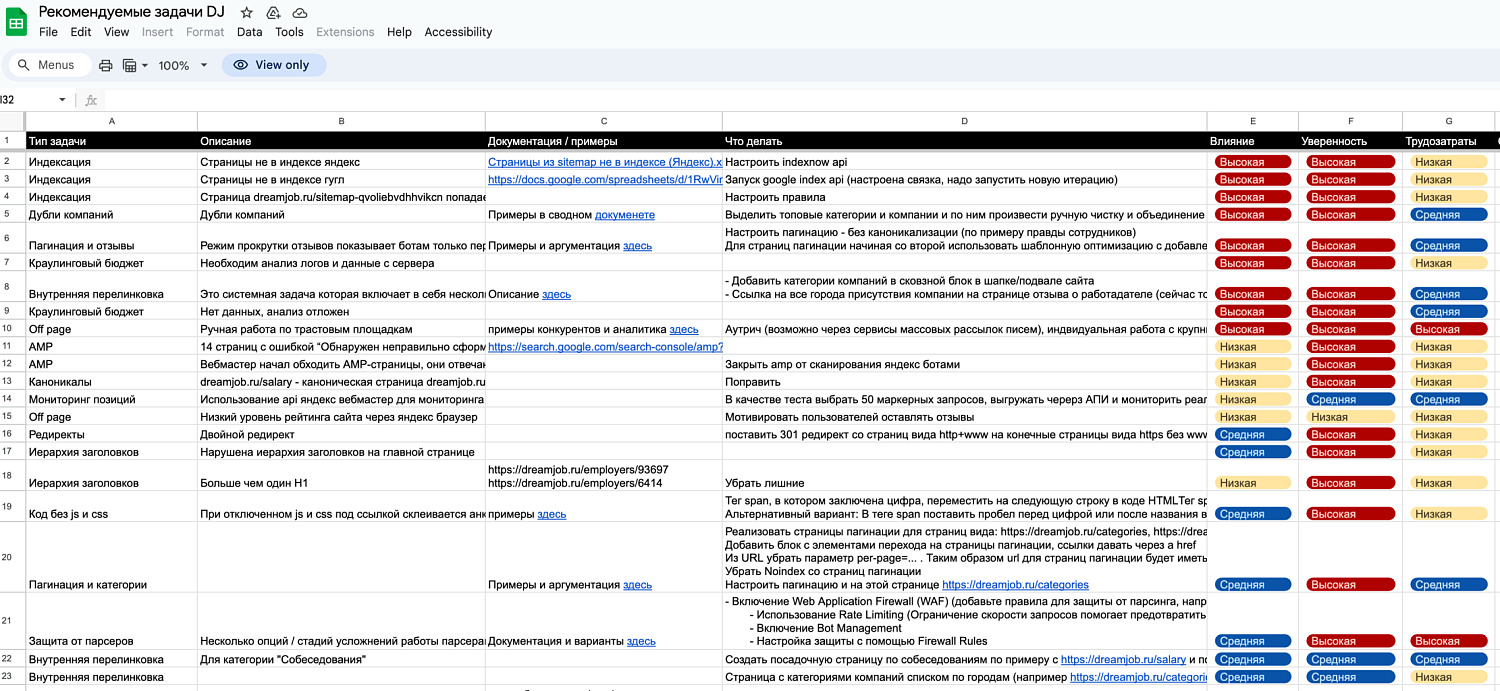Click the move-to-Drive folder icon
Image resolution: width=1500 pixels, height=691 pixels.
tap(274, 12)
